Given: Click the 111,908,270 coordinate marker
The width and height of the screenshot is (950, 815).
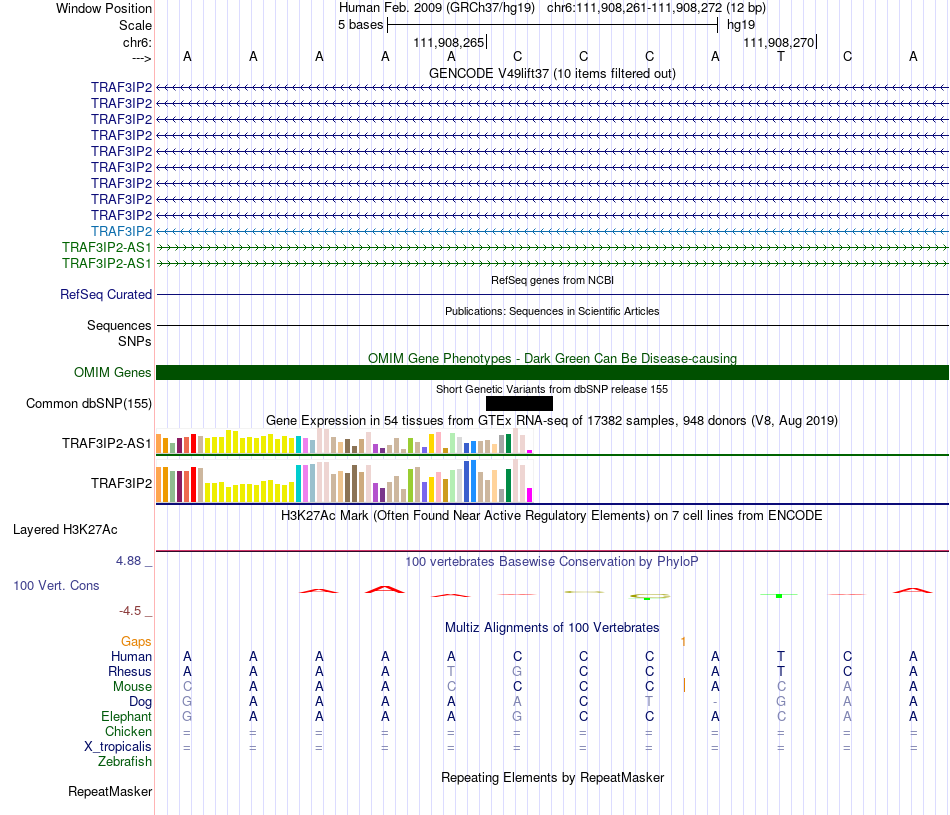Looking at the screenshot, I should 779,42.
